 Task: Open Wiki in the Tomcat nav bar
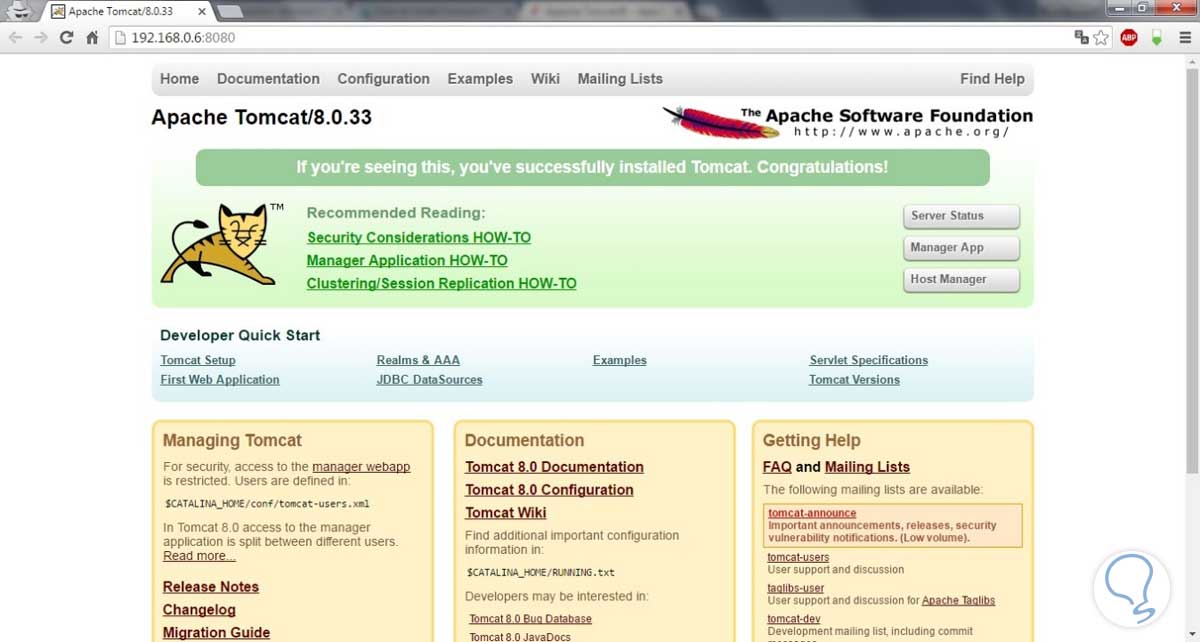pyautogui.click(x=545, y=79)
